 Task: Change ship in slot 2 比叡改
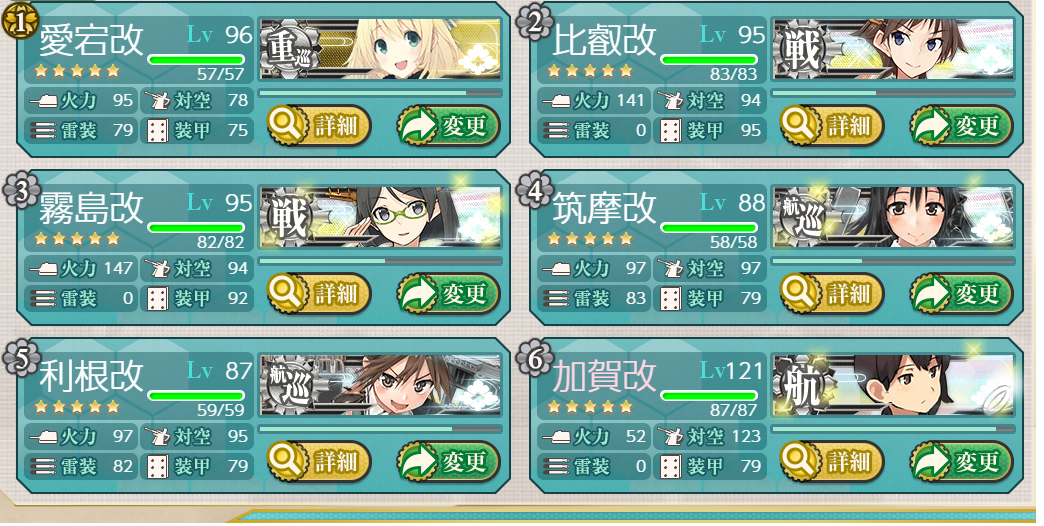(961, 125)
